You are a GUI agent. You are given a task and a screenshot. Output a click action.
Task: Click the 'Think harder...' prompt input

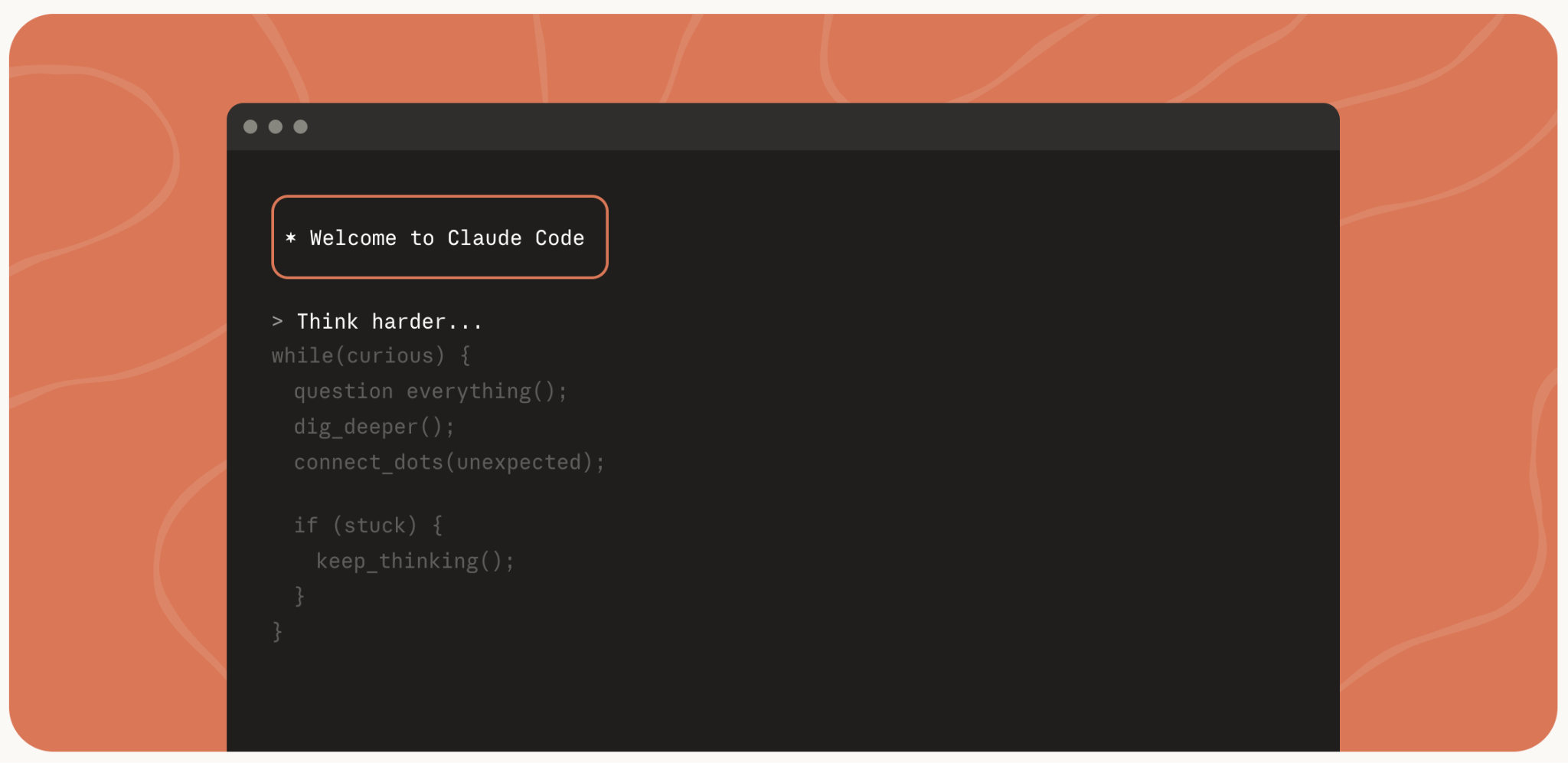(389, 322)
